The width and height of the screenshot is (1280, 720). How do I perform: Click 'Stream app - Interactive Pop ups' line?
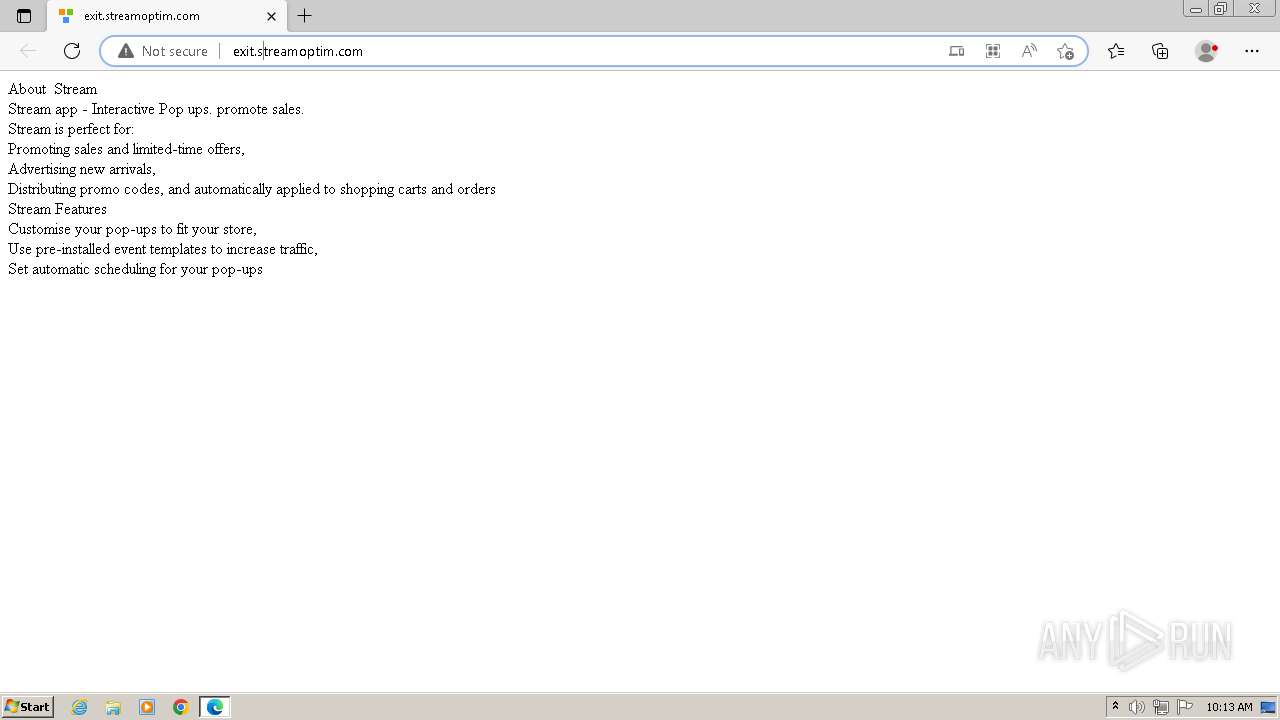click(156, 109)
